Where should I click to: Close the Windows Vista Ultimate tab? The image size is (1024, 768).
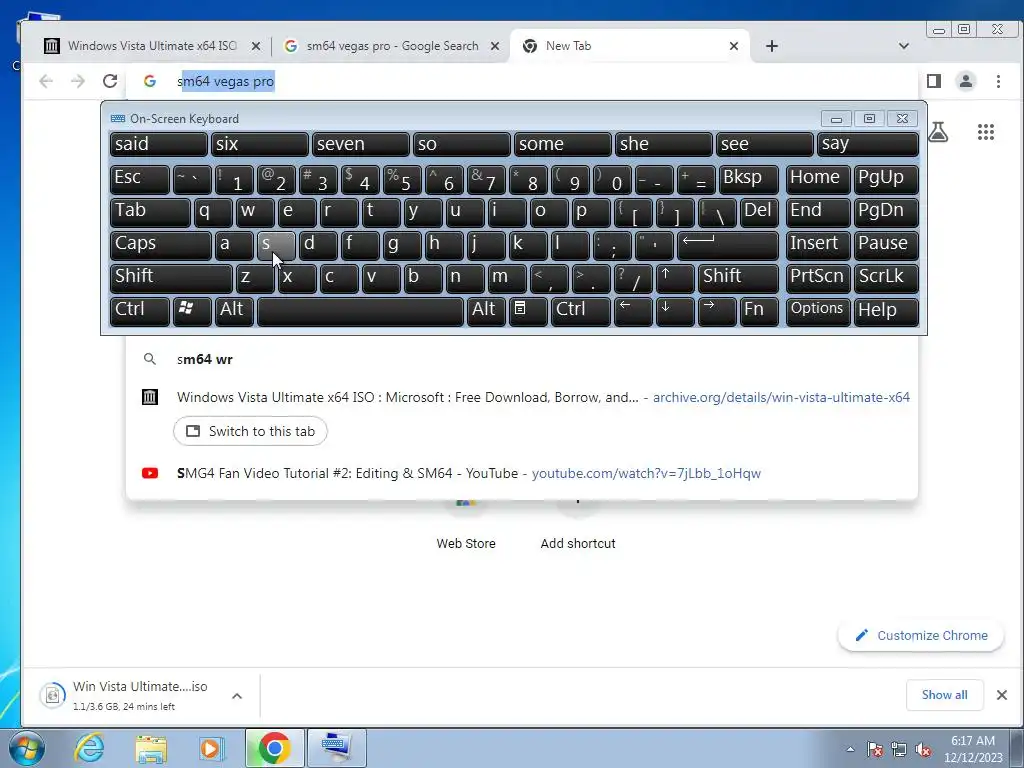(256, 46)
